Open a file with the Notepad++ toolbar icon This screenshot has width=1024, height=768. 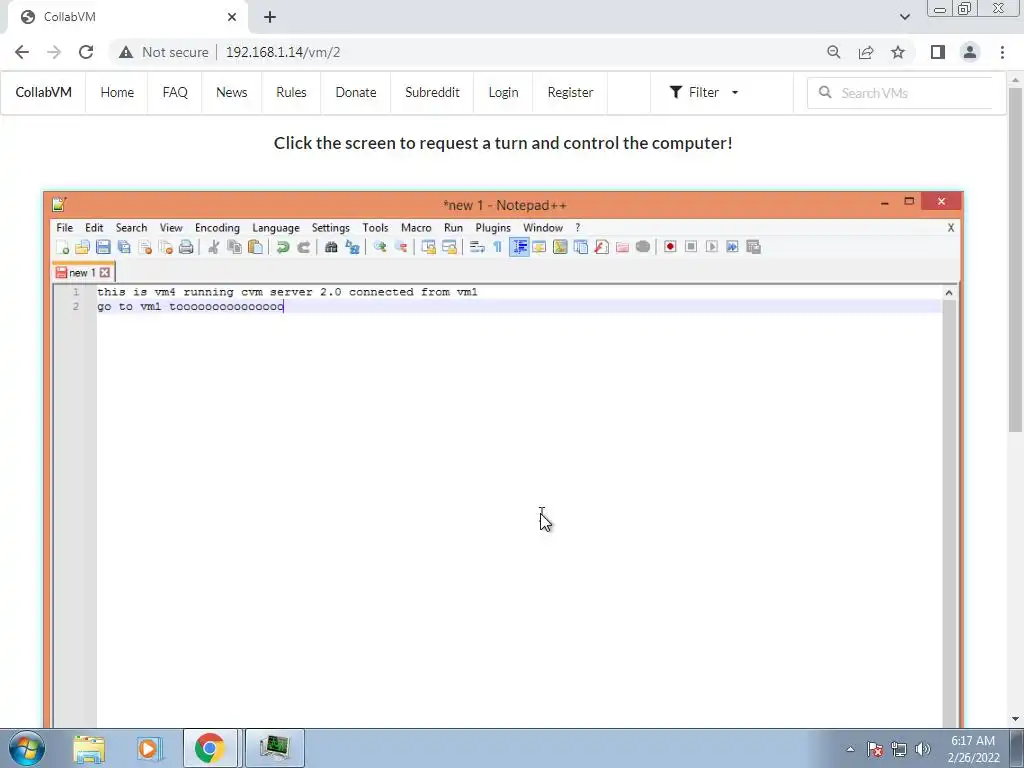[x=82, y=247]
